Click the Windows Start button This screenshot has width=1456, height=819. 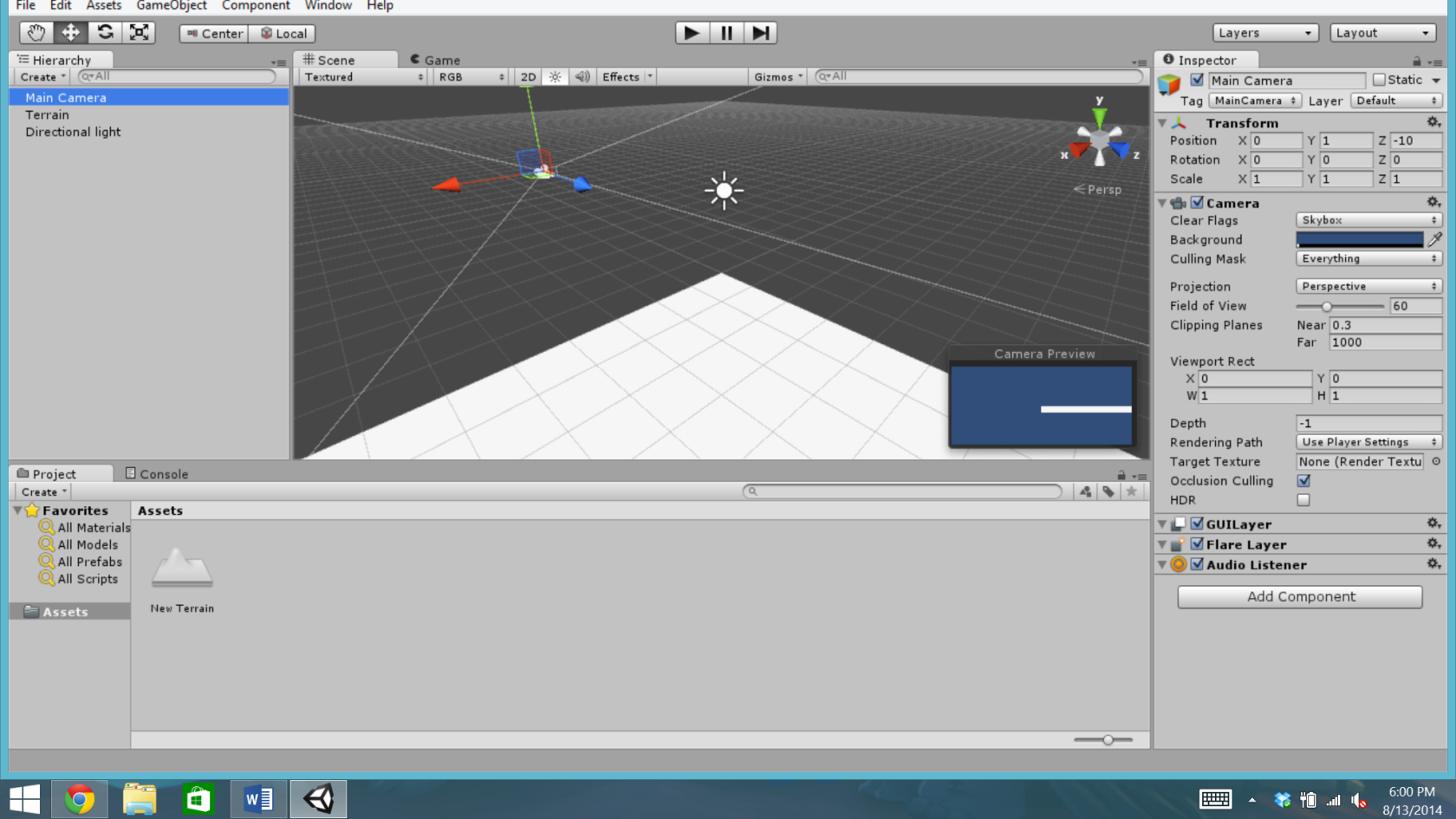24,798
